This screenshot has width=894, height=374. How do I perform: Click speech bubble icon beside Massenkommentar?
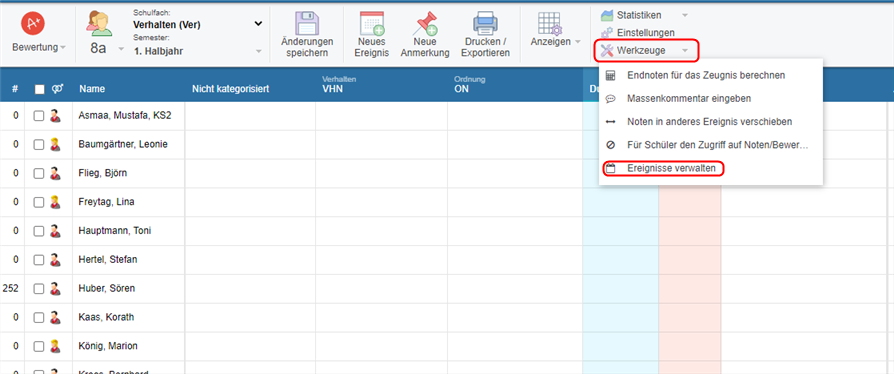(611, 99)
